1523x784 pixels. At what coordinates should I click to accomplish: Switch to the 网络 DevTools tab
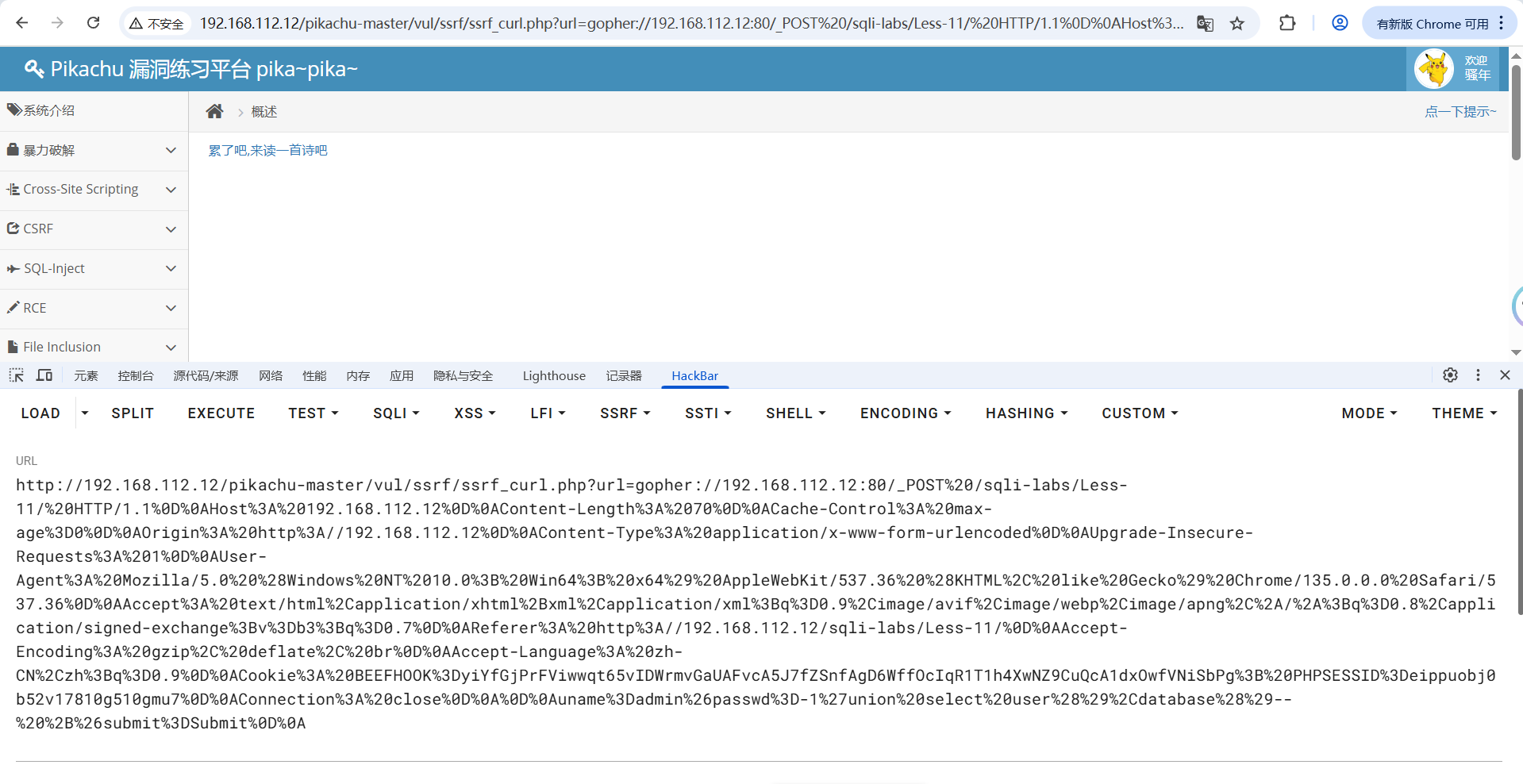click(x=271, y=376)
